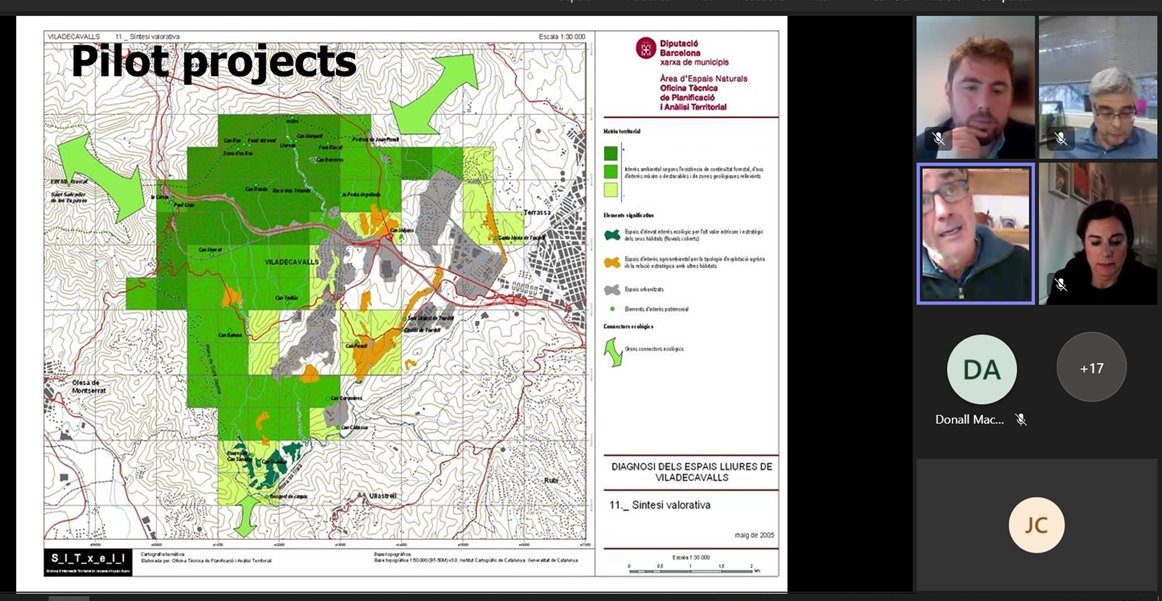Viewport: 1162px width, 601px height.
Task: Click the Donall Mac... participant name
Action: click(x=969, y=419)
